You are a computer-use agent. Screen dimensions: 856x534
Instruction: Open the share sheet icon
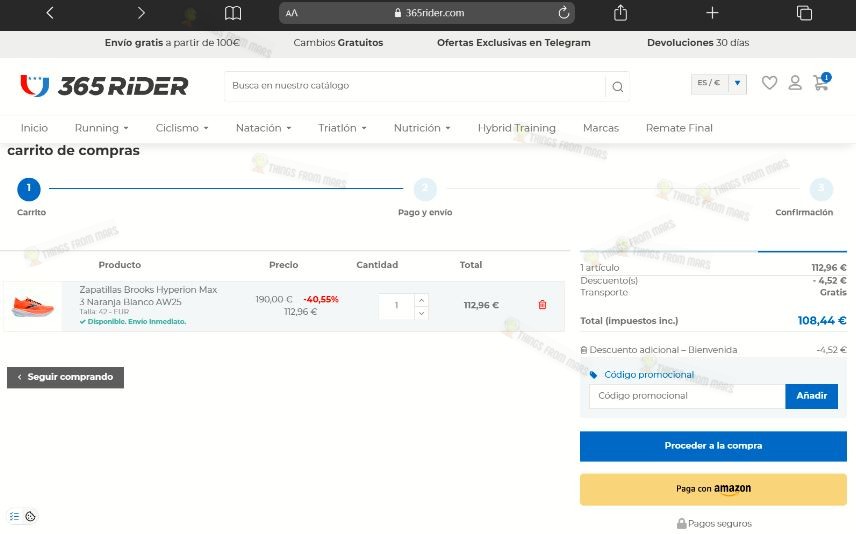click(x=620, y=13)
